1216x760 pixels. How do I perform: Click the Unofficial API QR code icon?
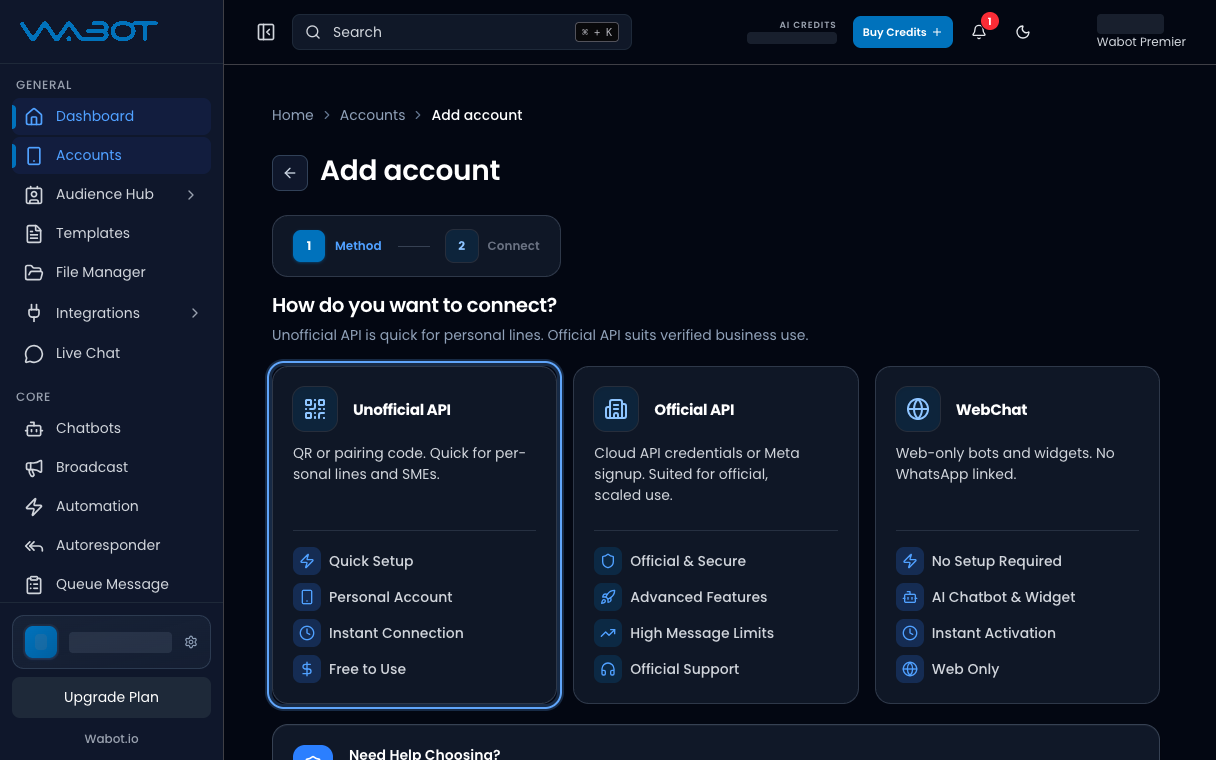point(315,409)
